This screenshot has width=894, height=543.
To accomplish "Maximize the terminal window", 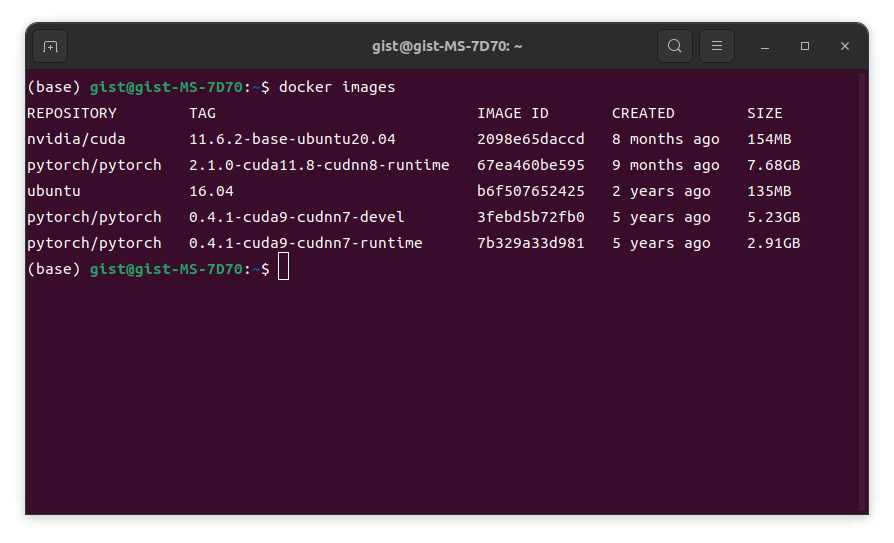I will point(805,46).
